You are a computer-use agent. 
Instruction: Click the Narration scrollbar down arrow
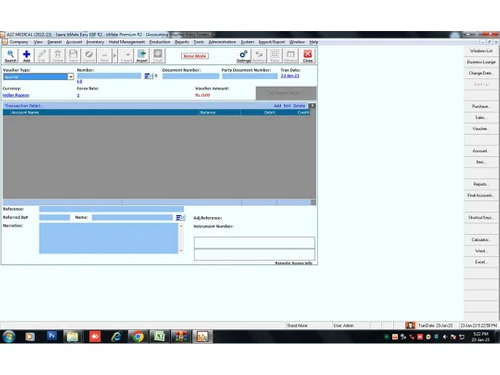pyautogui.click(x=181, y=251)
